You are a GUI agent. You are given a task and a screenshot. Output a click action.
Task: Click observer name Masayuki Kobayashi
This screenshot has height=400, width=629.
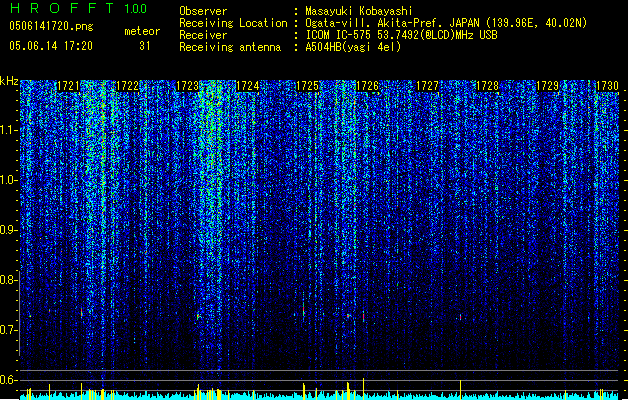(x=359, y=11)
